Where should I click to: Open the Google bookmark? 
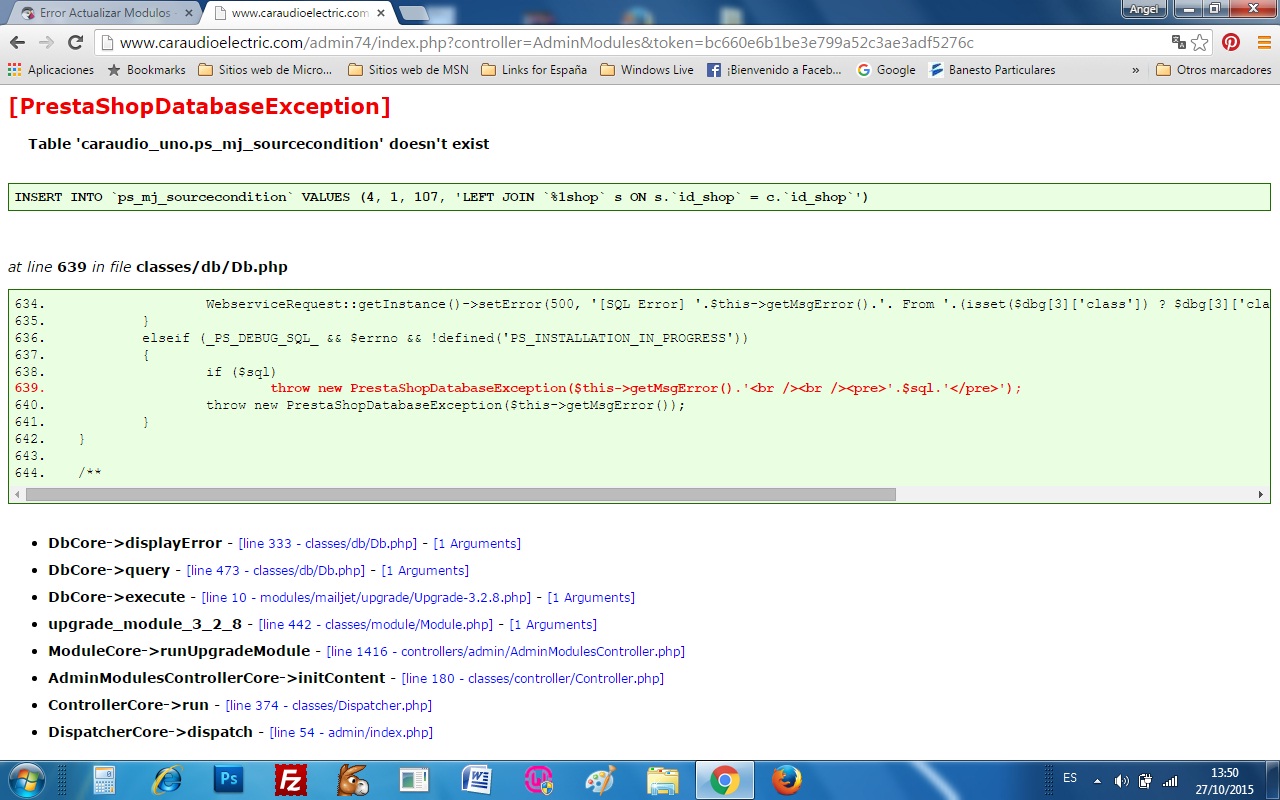point(886,70)
